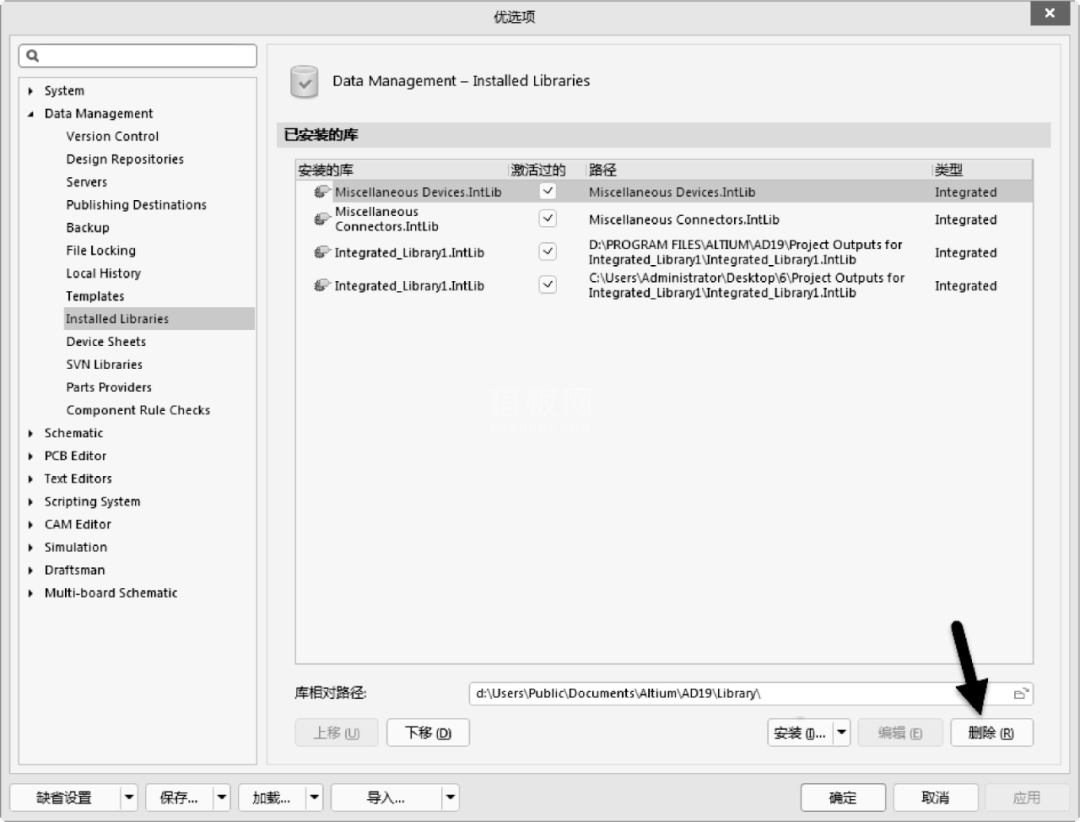Click the Miscellaneous Devices library icon
Image resolution: width=1080 pixels, height=822 pixels.
pyautogui.click(x=322, y=192)
